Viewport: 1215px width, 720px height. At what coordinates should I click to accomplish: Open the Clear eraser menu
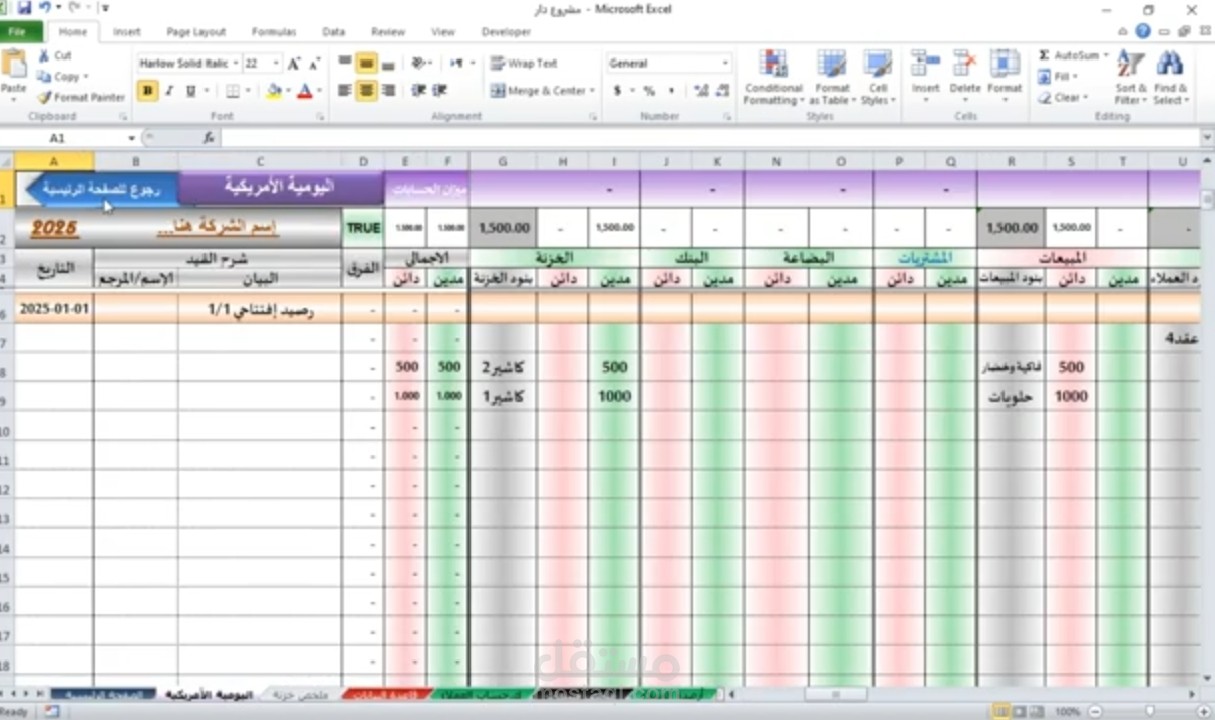1062,98
